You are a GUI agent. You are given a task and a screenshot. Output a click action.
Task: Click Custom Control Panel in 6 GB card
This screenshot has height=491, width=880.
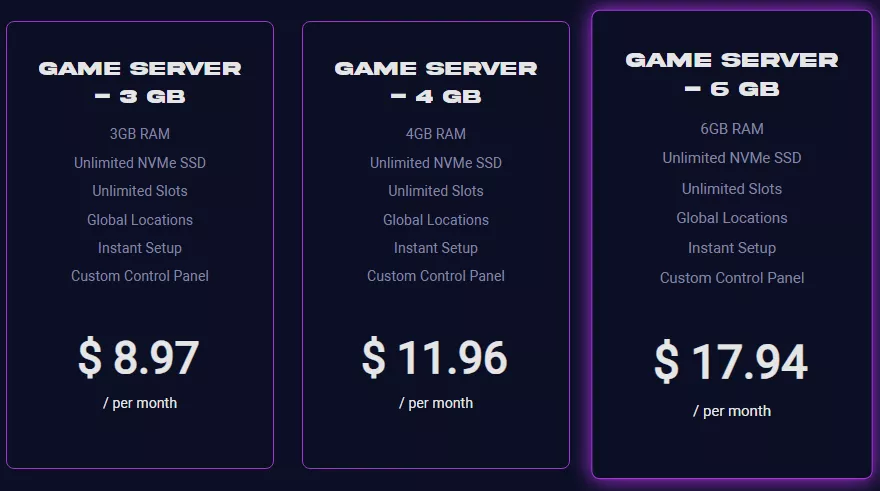pyautogui.click(x=732, y=278)
